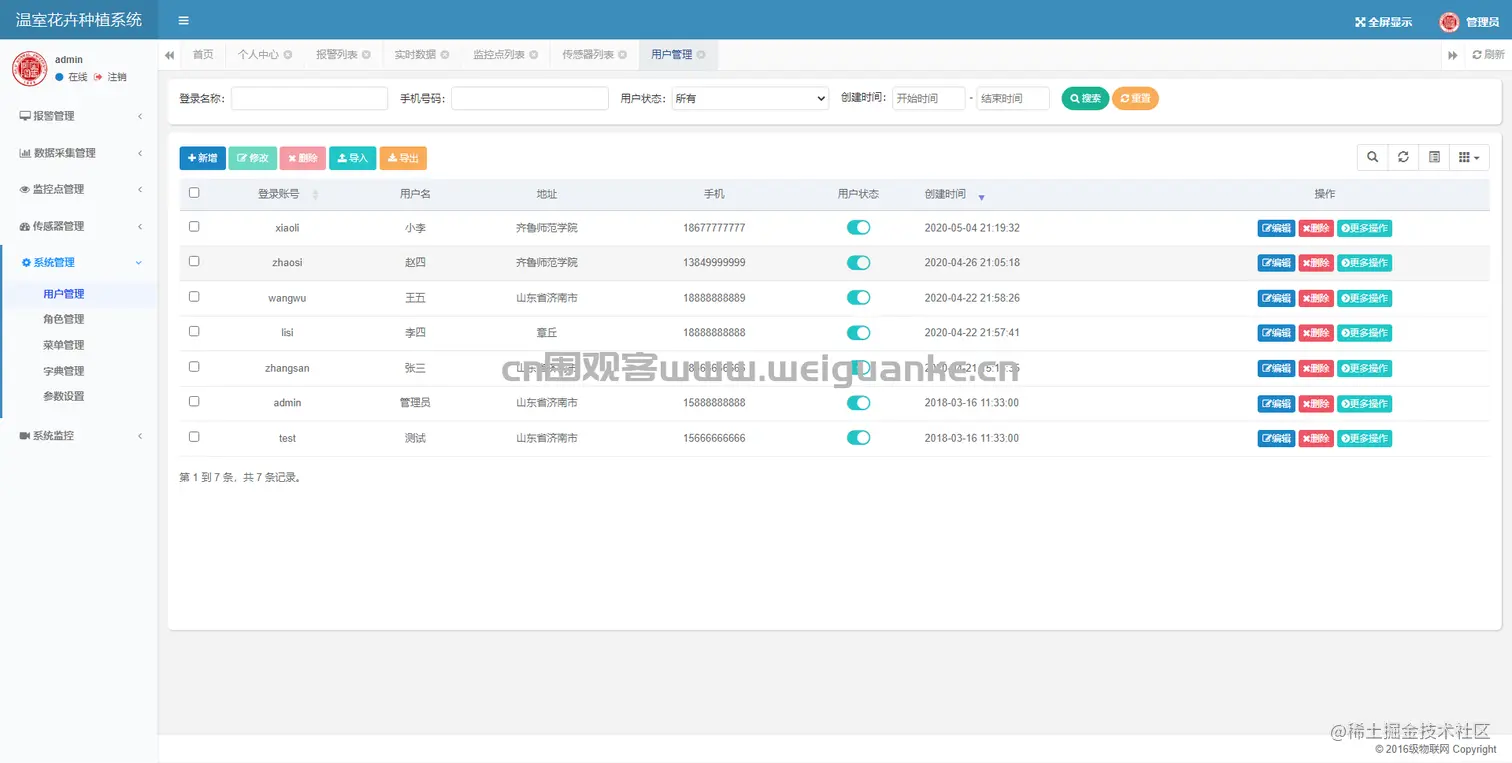This screenshot has height=763, width=1512.
Task: Click 编辑 for lisi row
Action: (1276, 333)
